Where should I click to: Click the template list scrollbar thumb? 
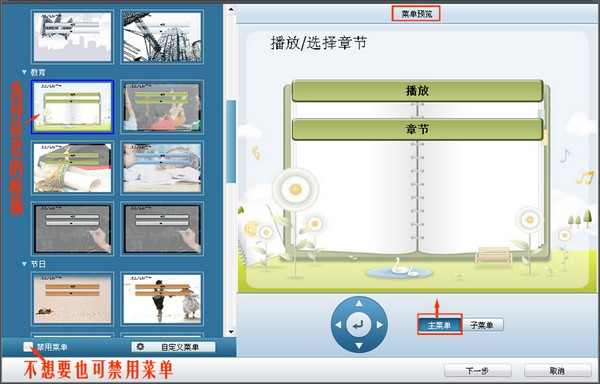(x=231, y=141)
